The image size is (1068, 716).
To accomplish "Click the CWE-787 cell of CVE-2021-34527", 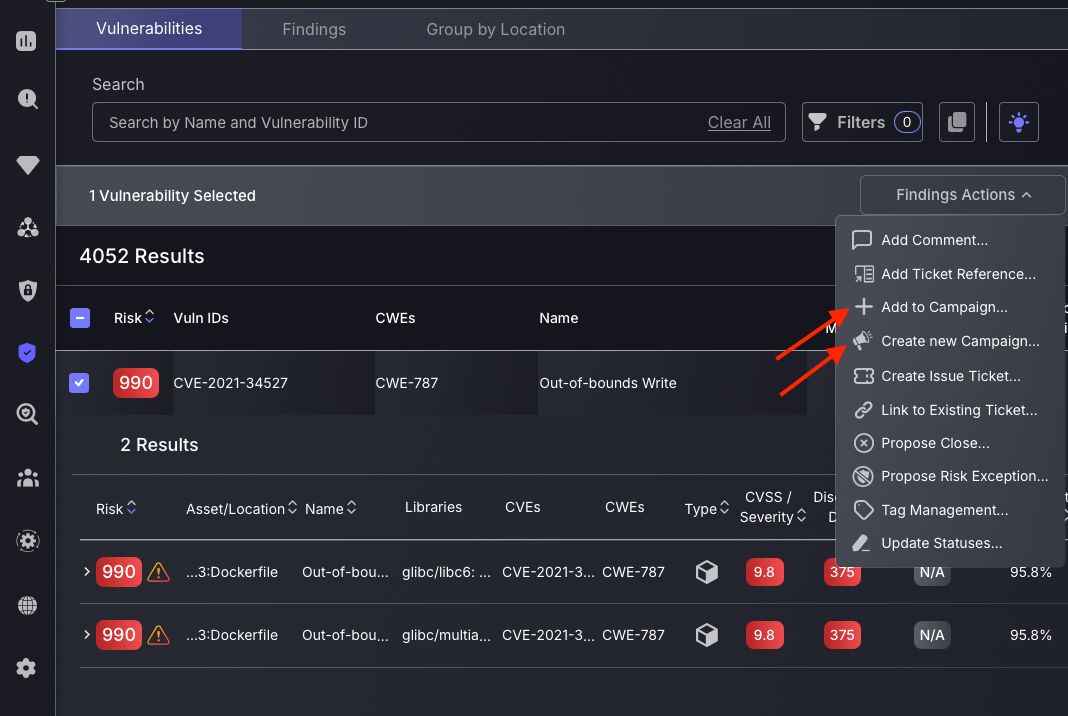I will [407, 383].
